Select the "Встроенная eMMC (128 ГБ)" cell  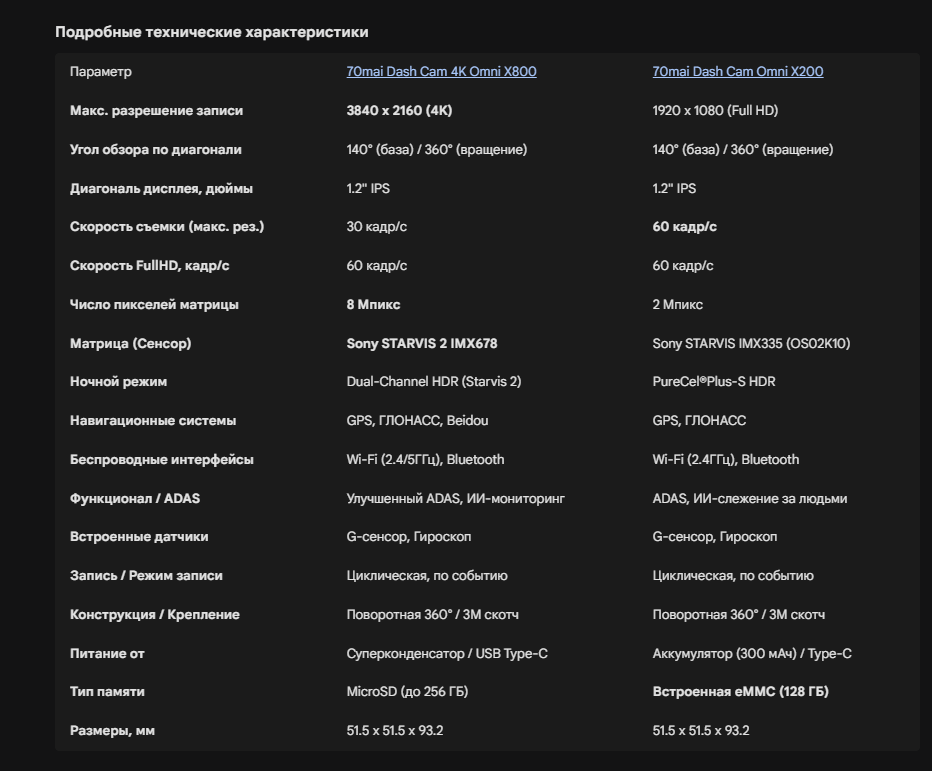740,692
